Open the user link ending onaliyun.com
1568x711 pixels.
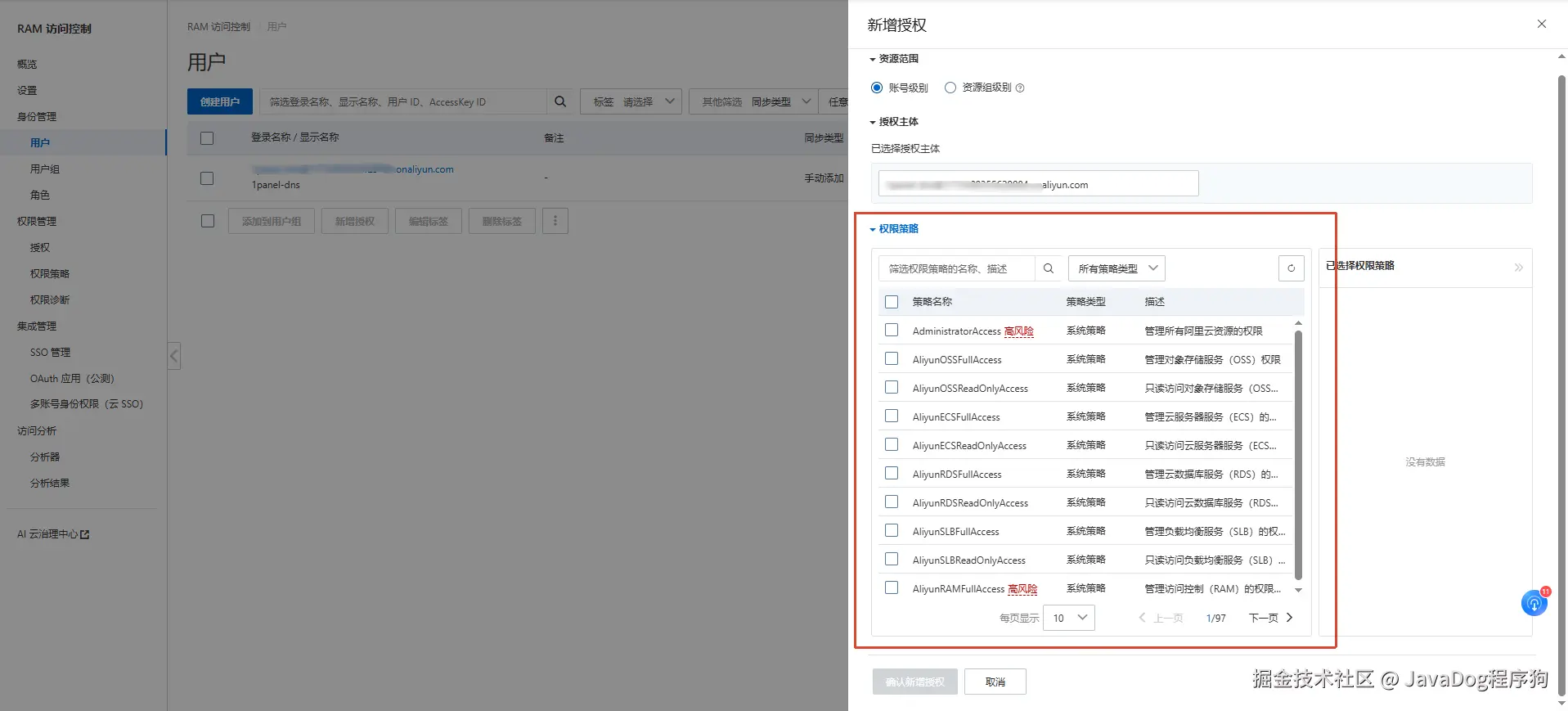tap(353, 169)
